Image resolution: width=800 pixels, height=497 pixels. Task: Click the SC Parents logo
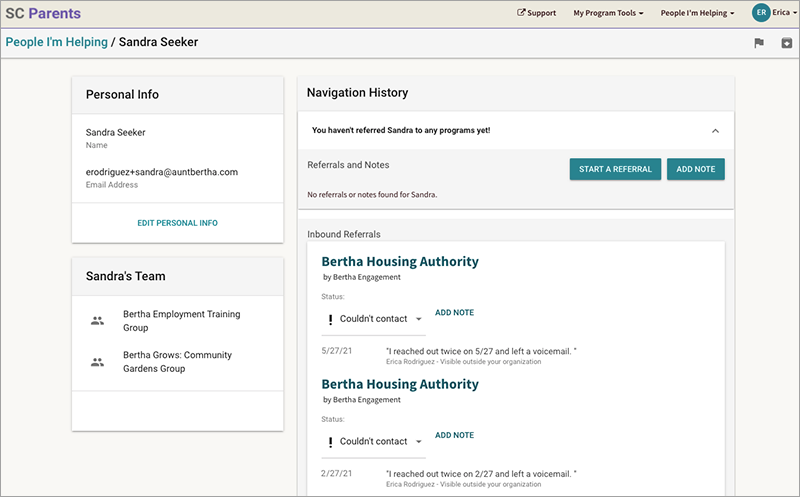(43, 14)
